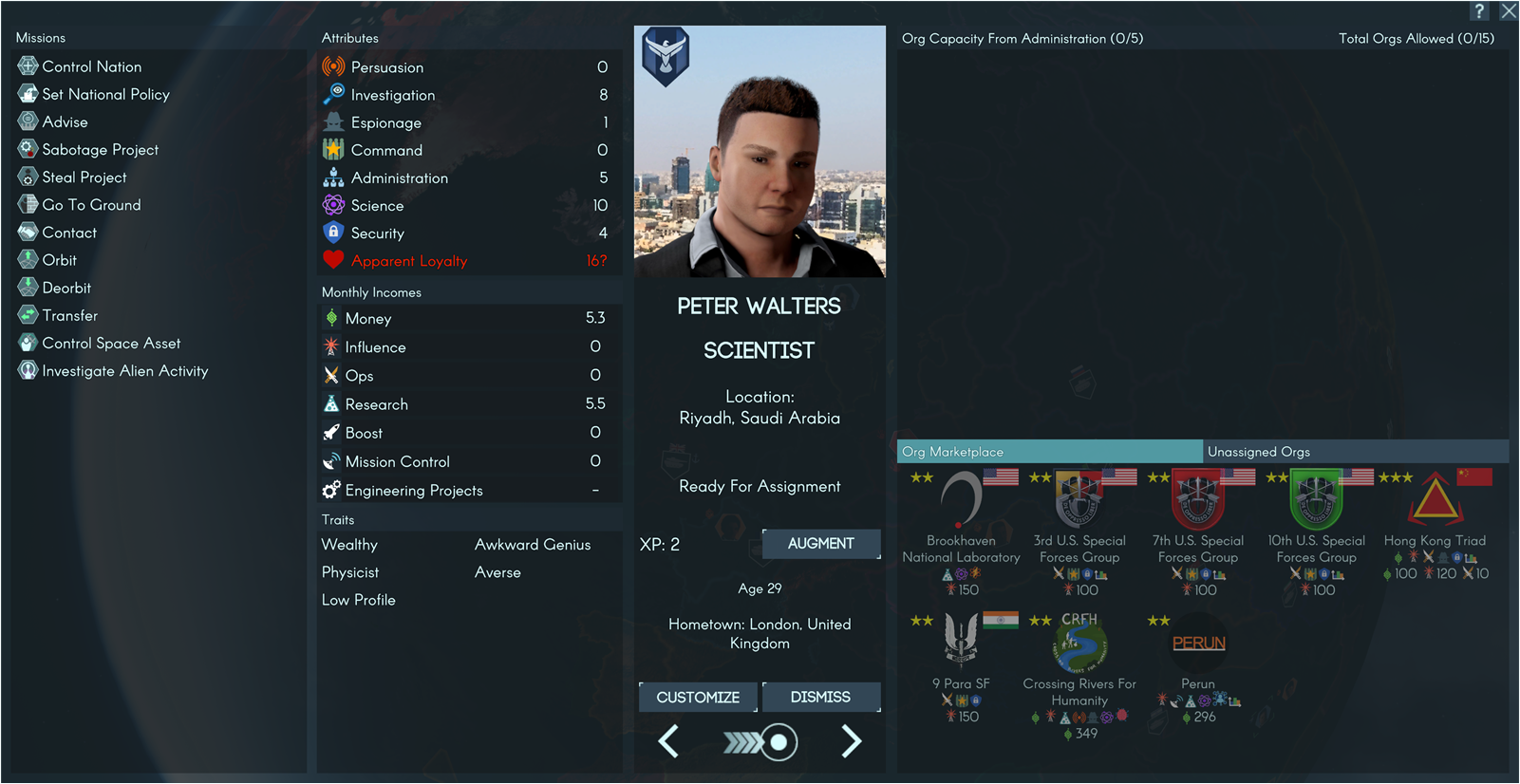Select the Brookhaven National Laboratory org
This screenshot has width=1520, height=784.
(x=961, y=532)
